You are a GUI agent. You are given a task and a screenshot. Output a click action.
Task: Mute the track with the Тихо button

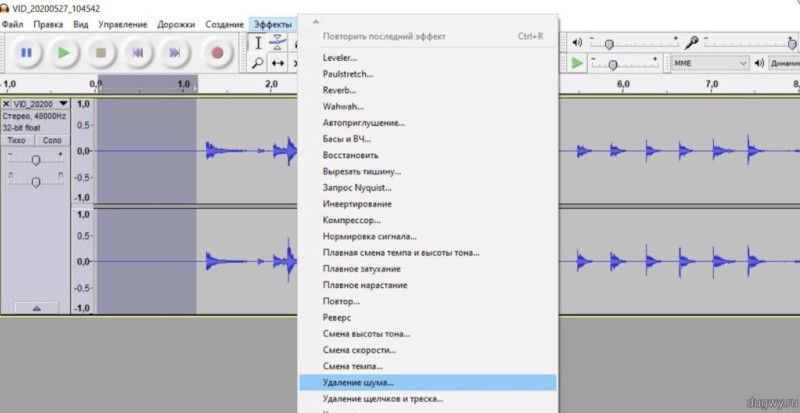(17, 140)
